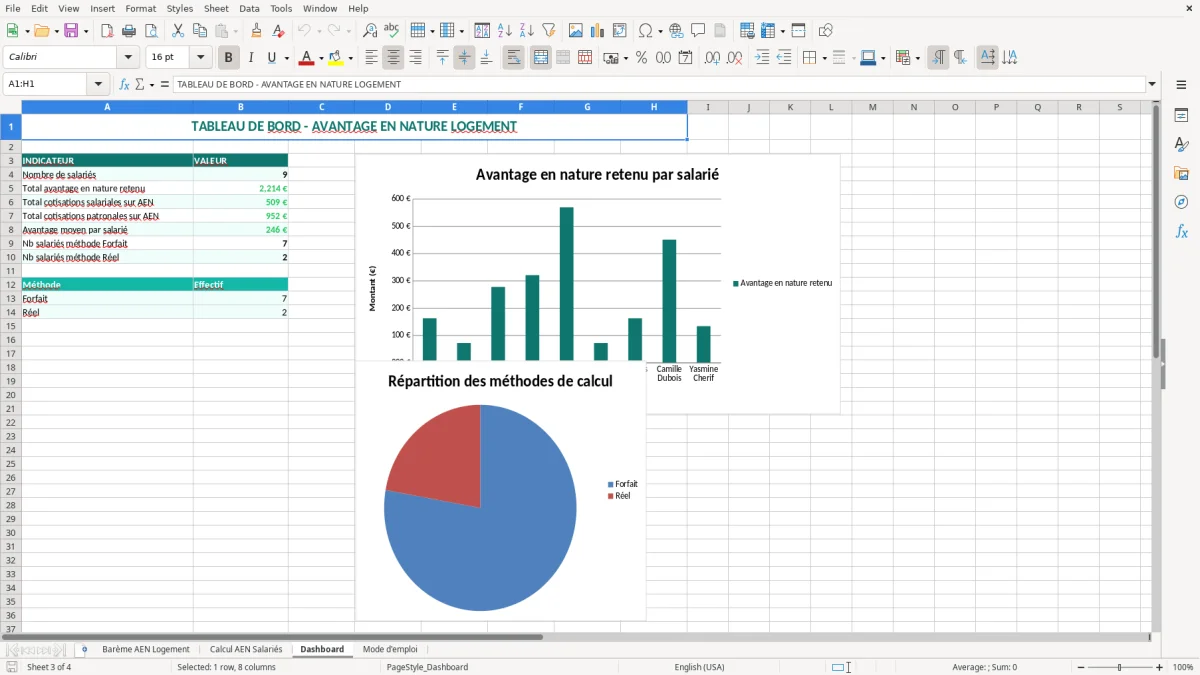
Task: Click the Format as Percent icon
Action: click(641, 58)
